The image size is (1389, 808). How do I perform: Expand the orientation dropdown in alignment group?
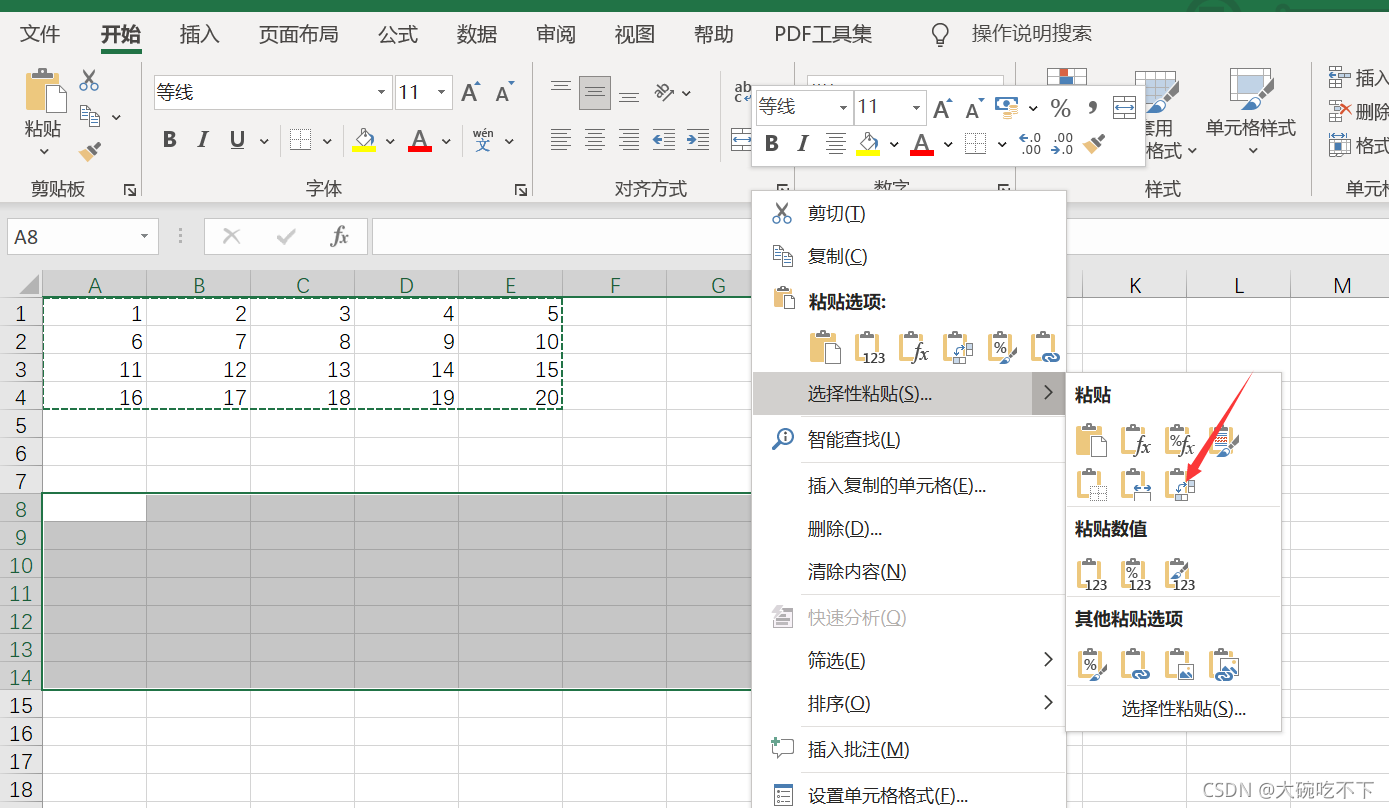pos(686,93)
